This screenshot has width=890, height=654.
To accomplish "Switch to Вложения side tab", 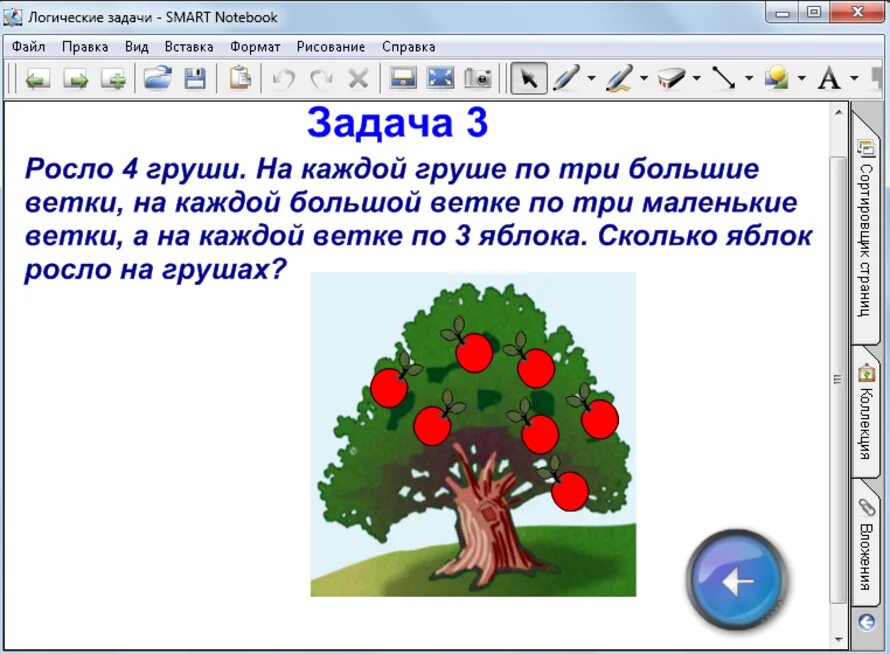I will click(x=865, y=544).
